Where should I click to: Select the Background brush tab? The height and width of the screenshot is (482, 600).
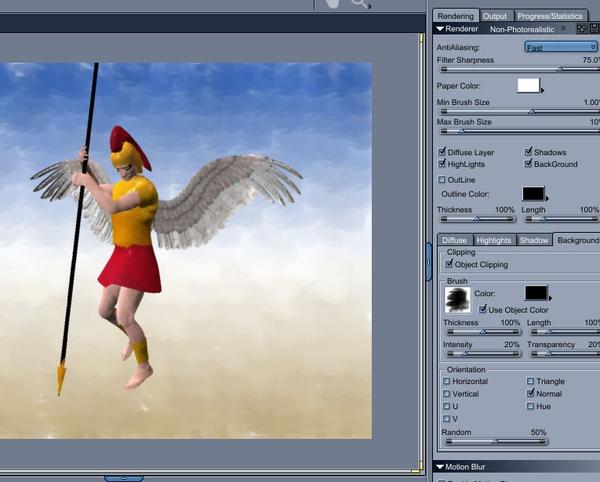tap(577, 240)
